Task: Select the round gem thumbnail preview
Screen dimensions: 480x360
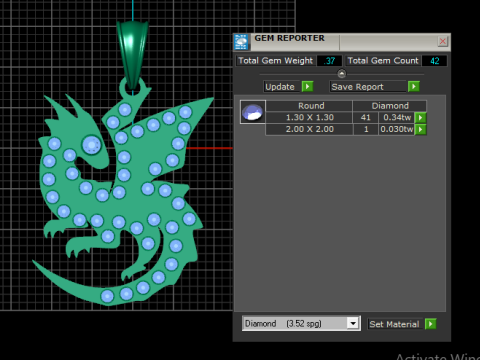Action: (x=253, y=112)
